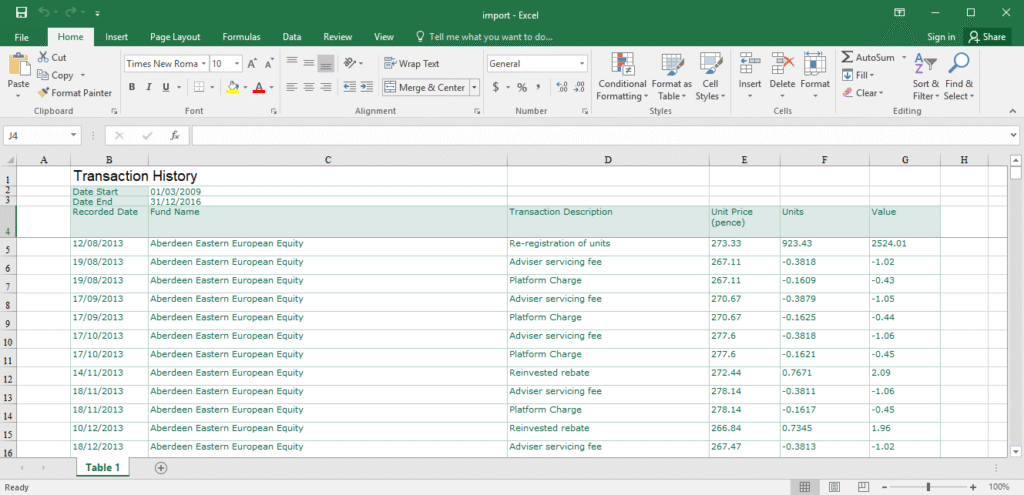Expand the General number format dropdown
The height and width of the screenshot is (495, 1024).
pyautogui.click(x=582, y=63)
